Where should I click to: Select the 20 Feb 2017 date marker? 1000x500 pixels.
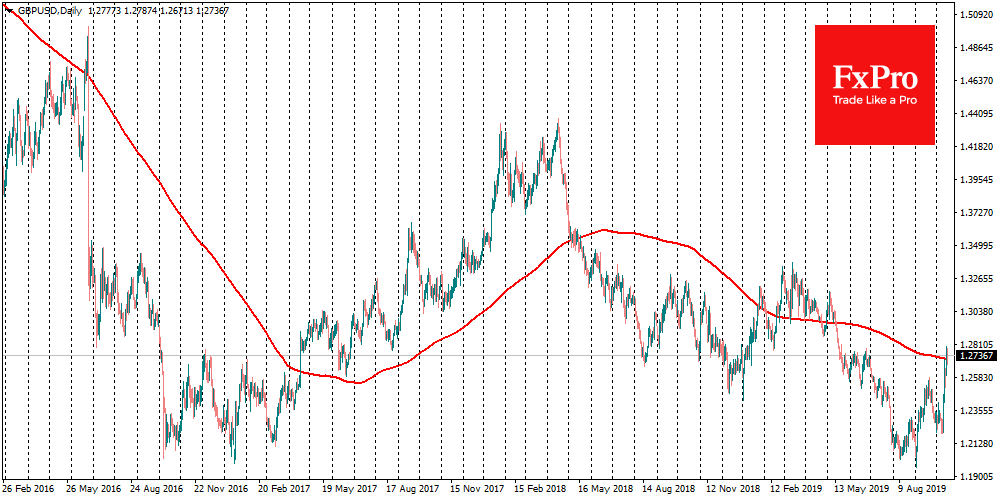tap(286, 491)
